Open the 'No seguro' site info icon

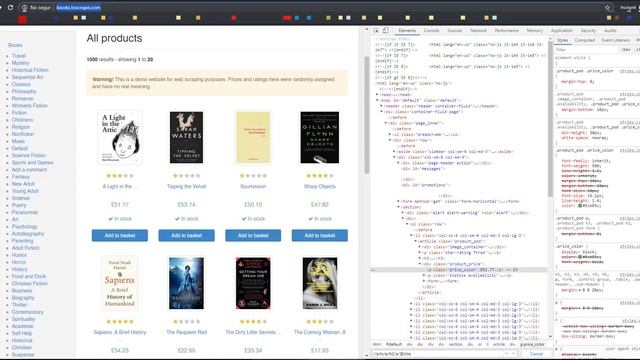point(24,8)
